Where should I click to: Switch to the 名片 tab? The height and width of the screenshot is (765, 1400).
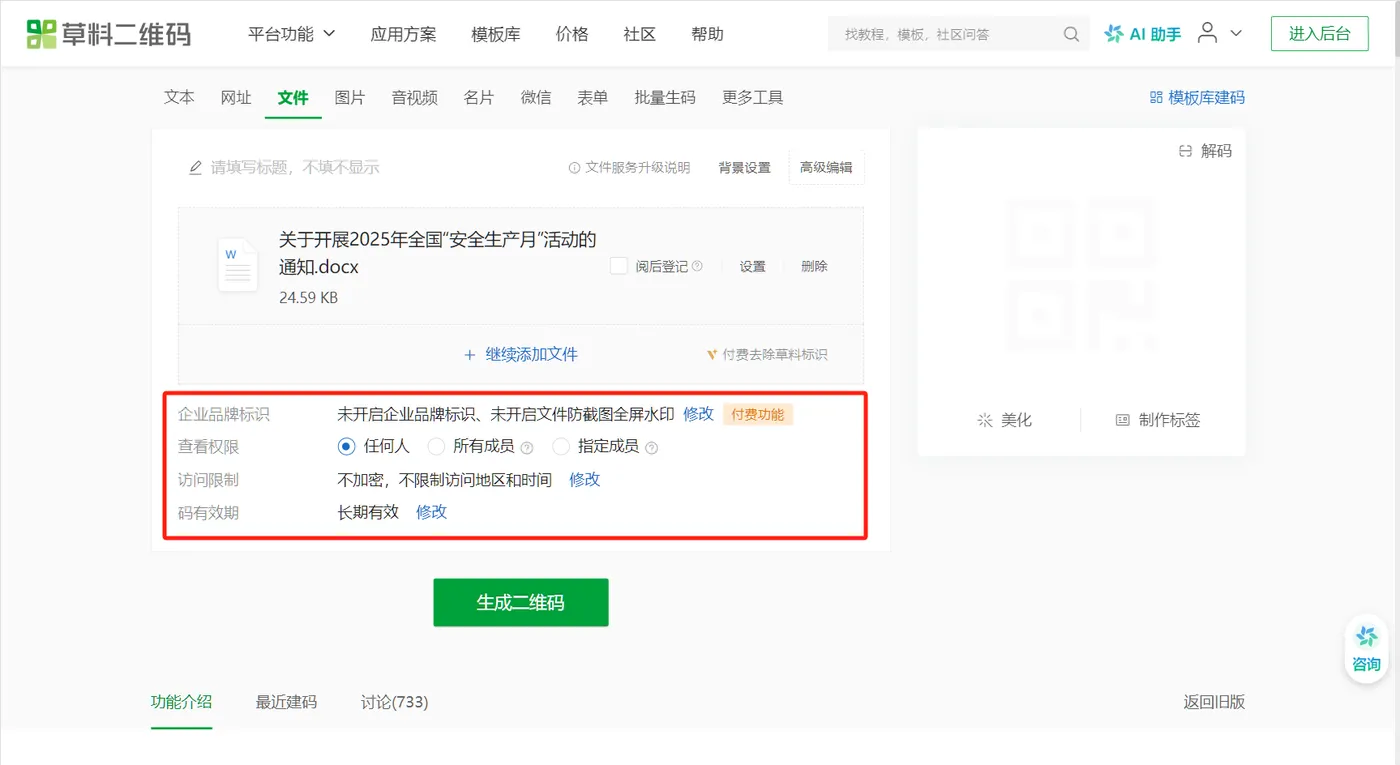(x=479, y=97)
